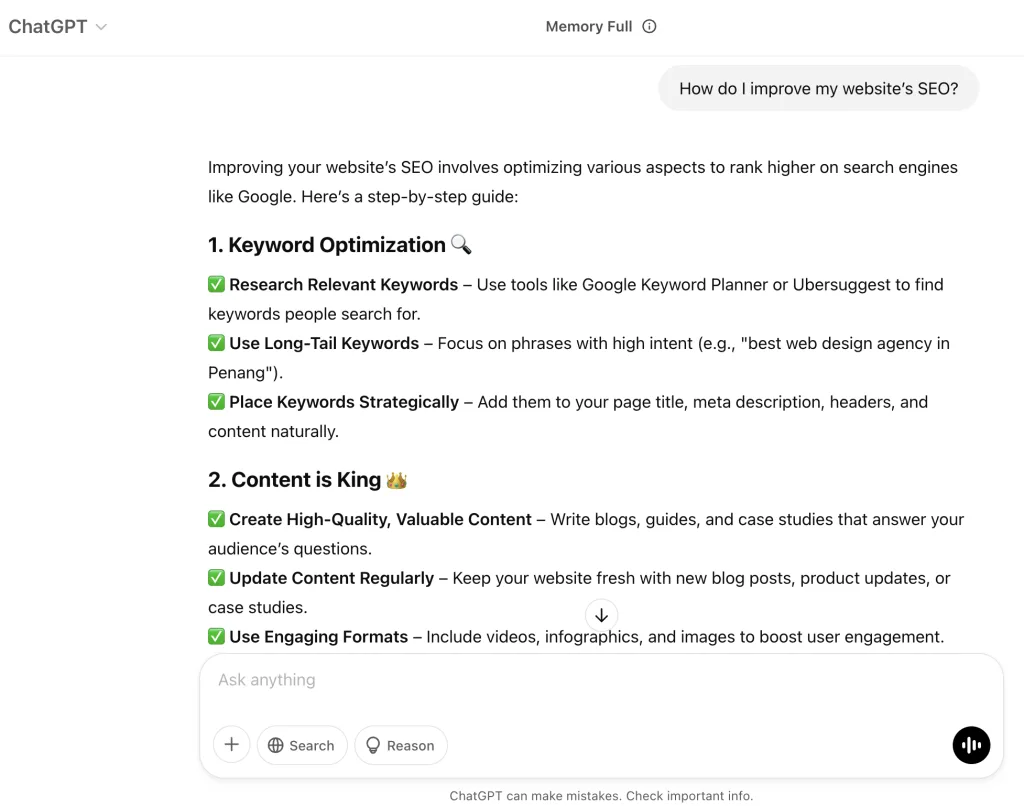1024x806 pixels.
Task: Click the bold text Use Long-Tail Keywords
Action: point(324,344)
